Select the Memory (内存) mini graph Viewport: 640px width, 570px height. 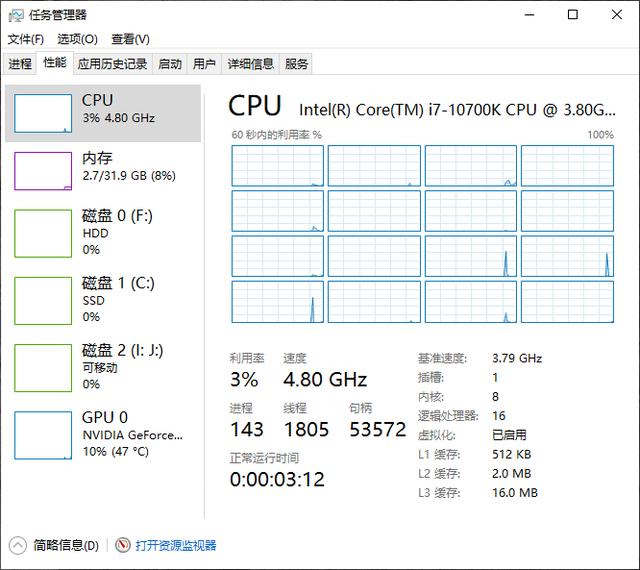coord(44,169)
